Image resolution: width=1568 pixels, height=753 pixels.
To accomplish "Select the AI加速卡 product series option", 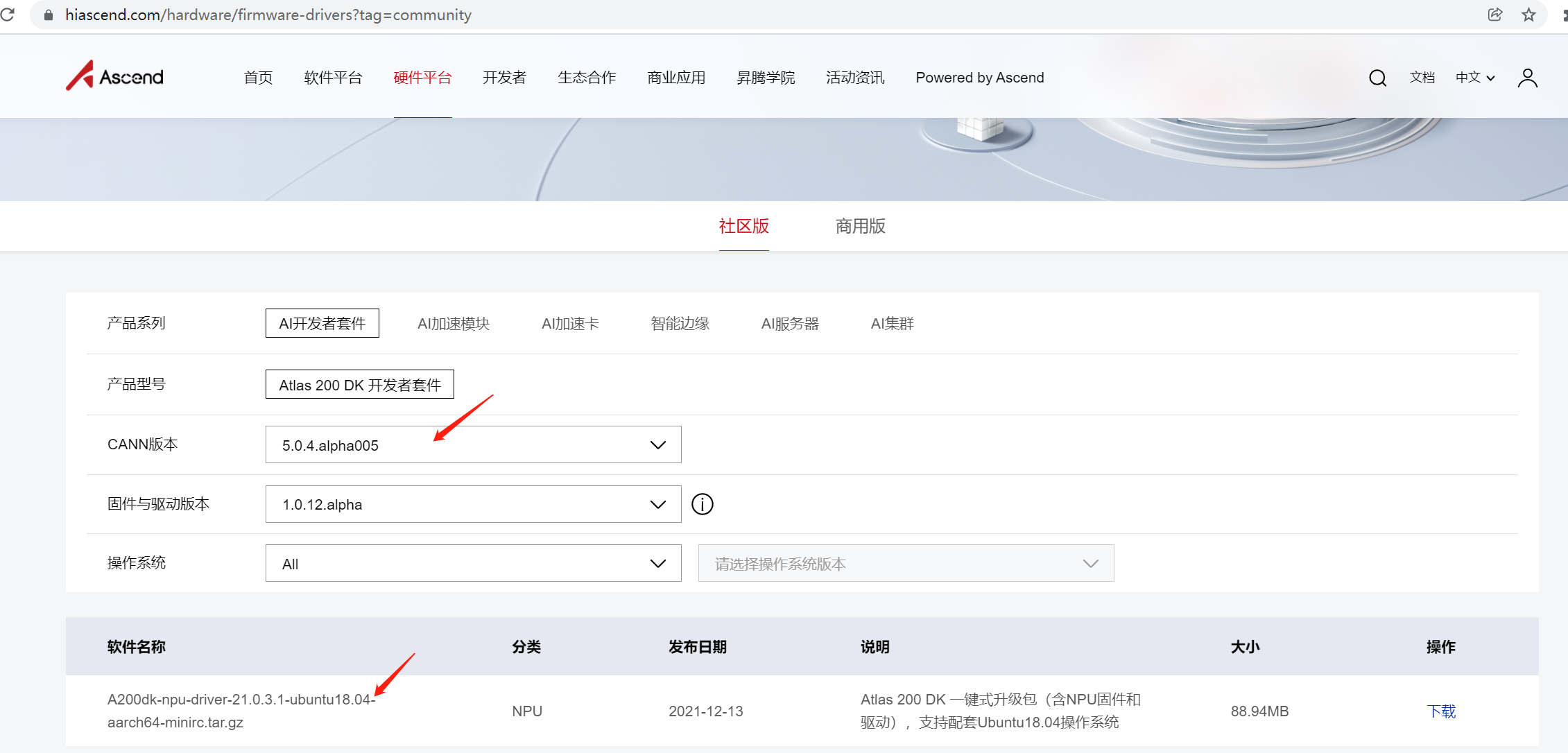I will [x=570, y=323].
